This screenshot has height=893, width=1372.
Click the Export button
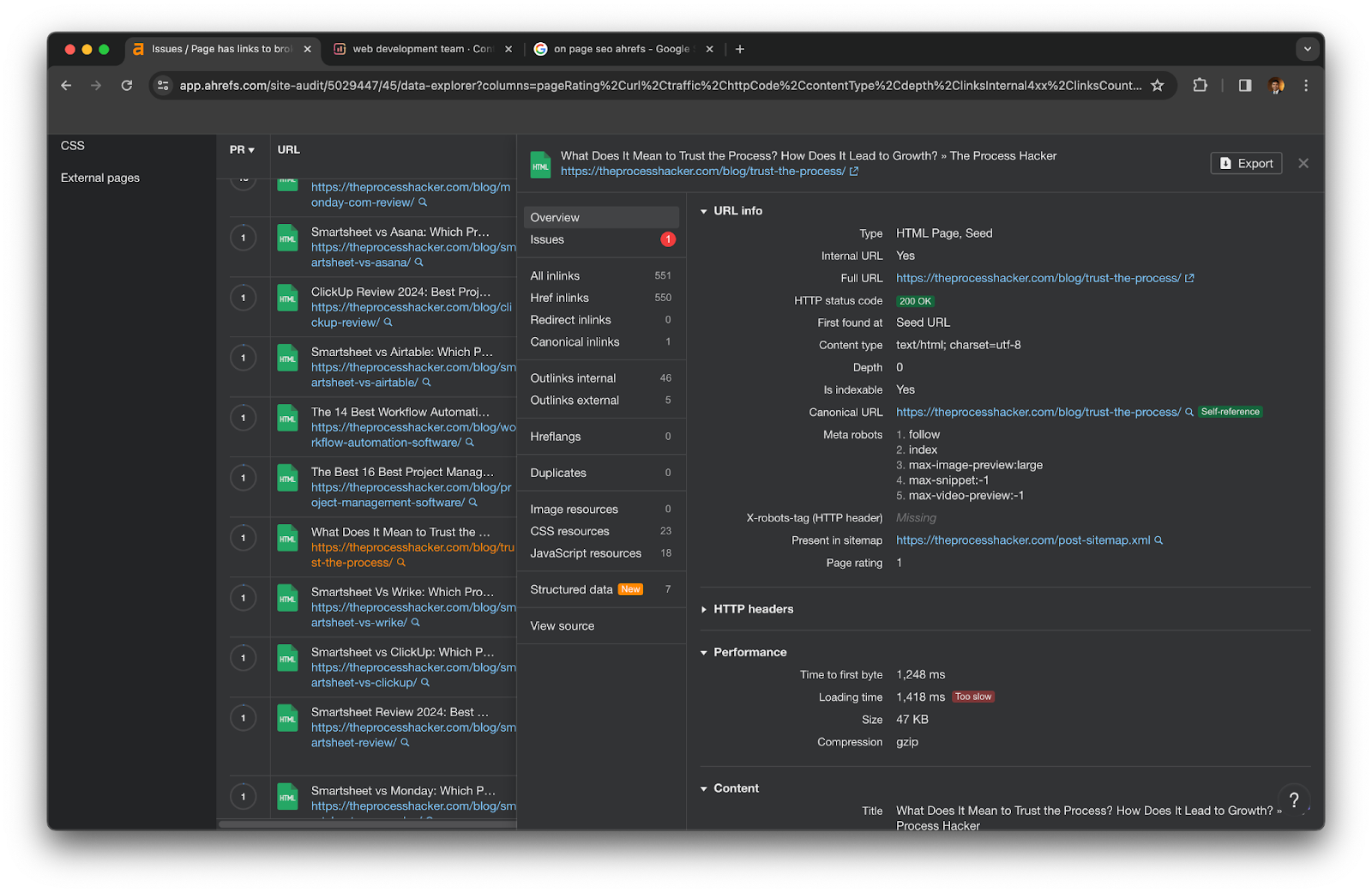[x=1246, y=164]
